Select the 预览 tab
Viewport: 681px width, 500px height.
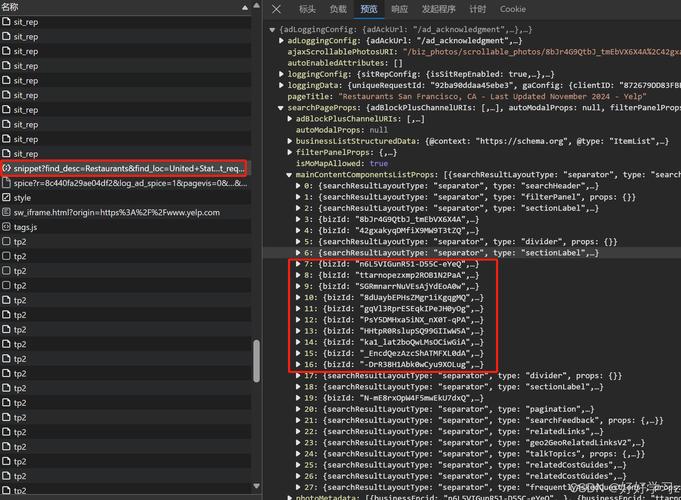pos(369,9)
